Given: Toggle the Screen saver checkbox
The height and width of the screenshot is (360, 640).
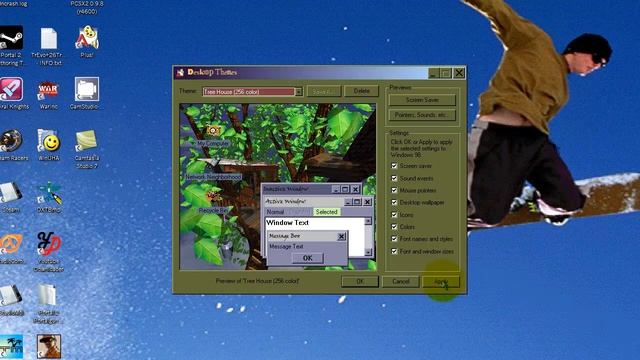Looking at the screenshot, I should pos(394,166).
